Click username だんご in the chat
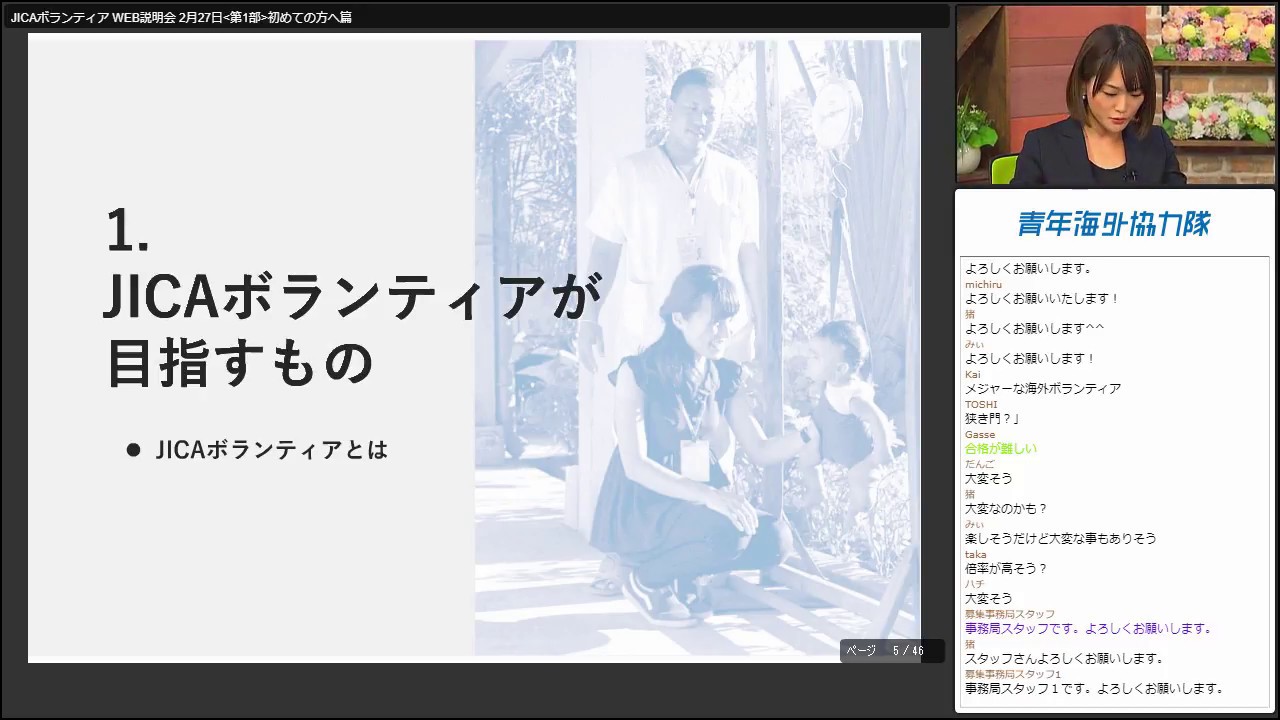The width and height of the screenshot is (1280, 720). 980,464
